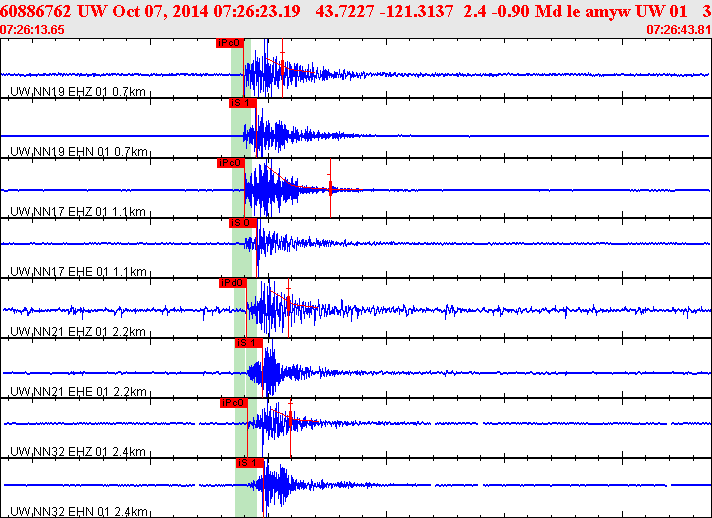Click the iPc0 pick flag on NN19 EHZ
Image resolution: width=712 pixels, height=518 pixels.
point(230,43)
